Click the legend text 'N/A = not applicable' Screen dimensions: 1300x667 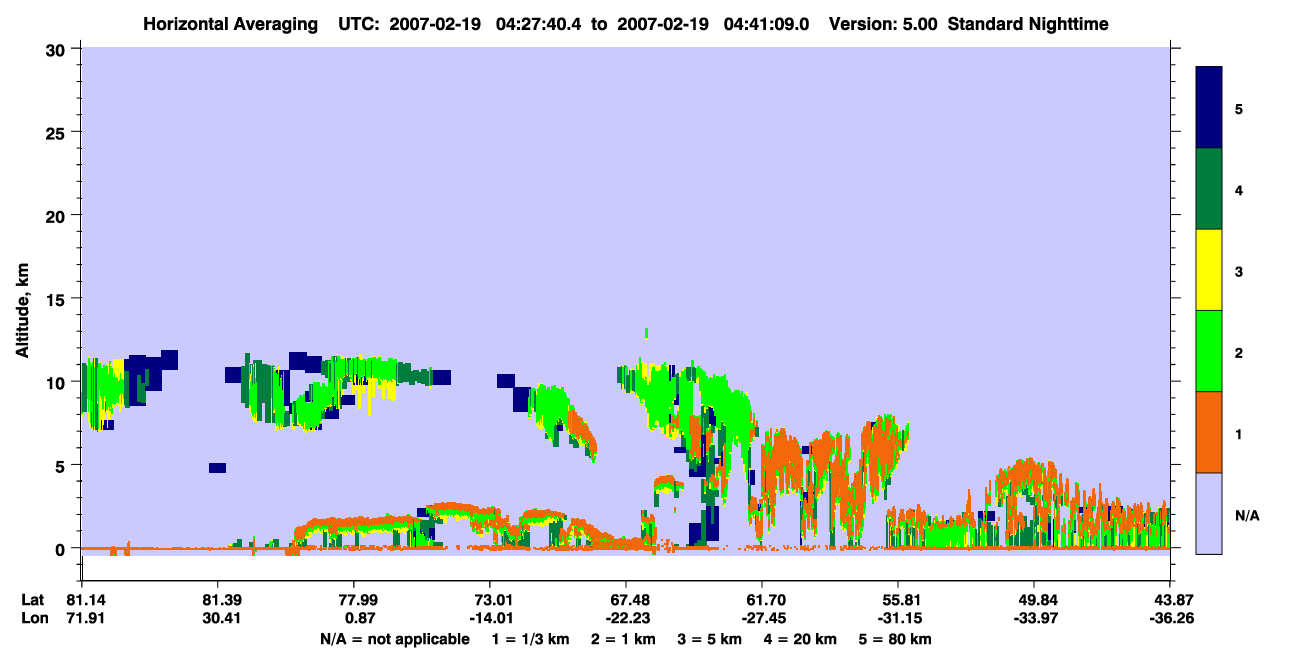point(394,639)
